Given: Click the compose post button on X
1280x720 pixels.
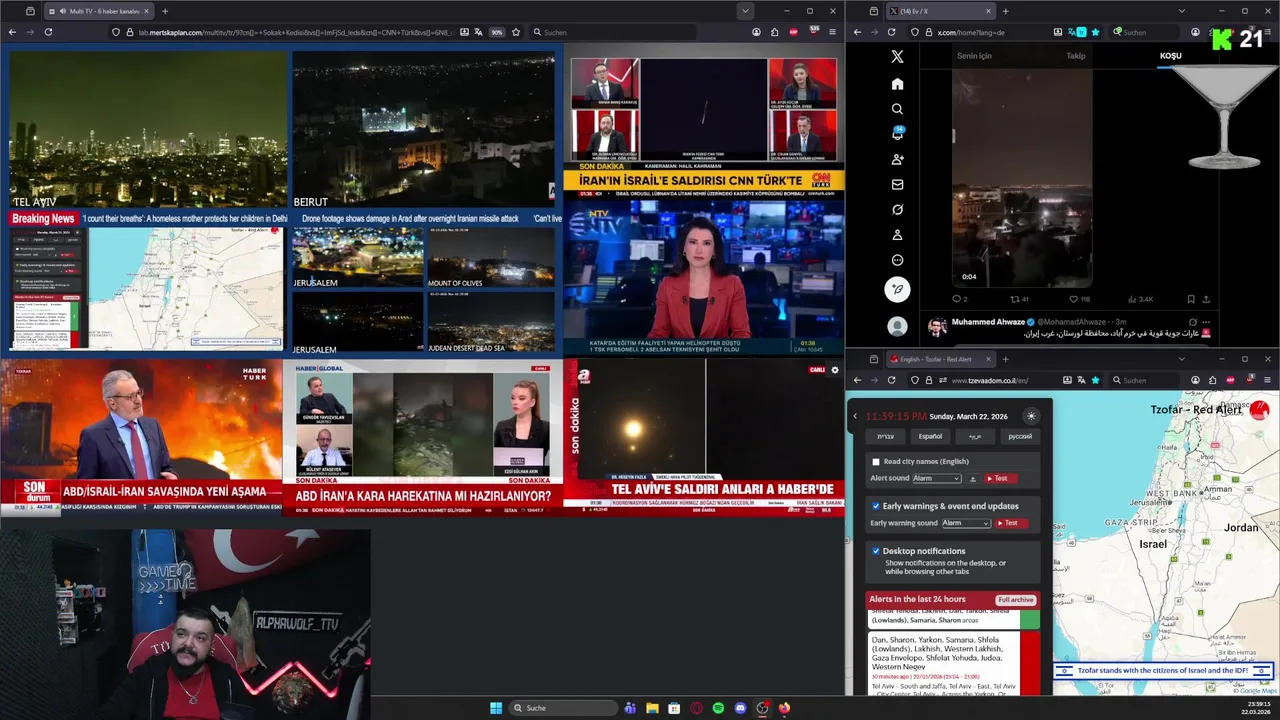Looking at the screenshot, I should [897, 289].
